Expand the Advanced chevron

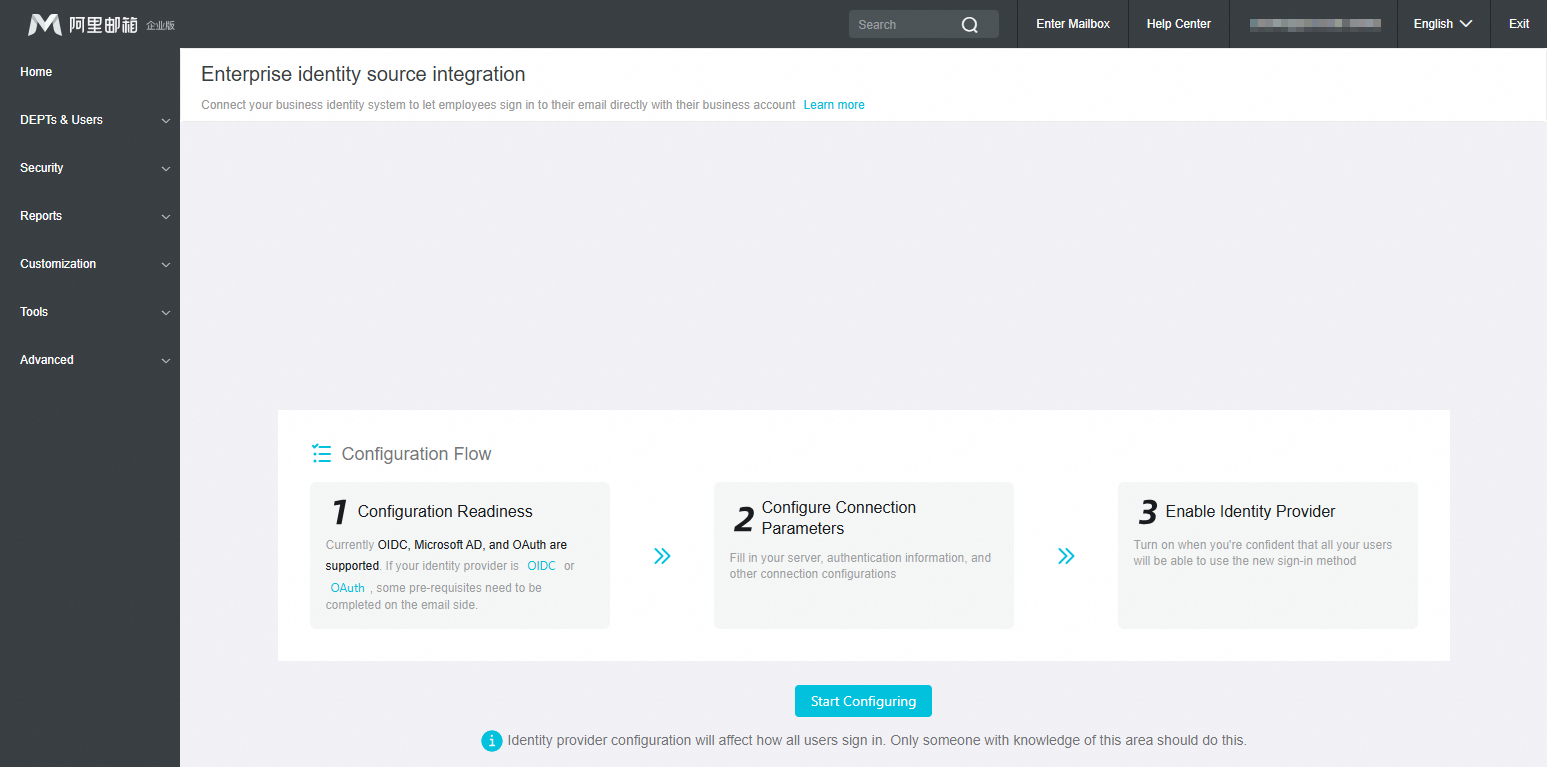[x=166, y=361]
